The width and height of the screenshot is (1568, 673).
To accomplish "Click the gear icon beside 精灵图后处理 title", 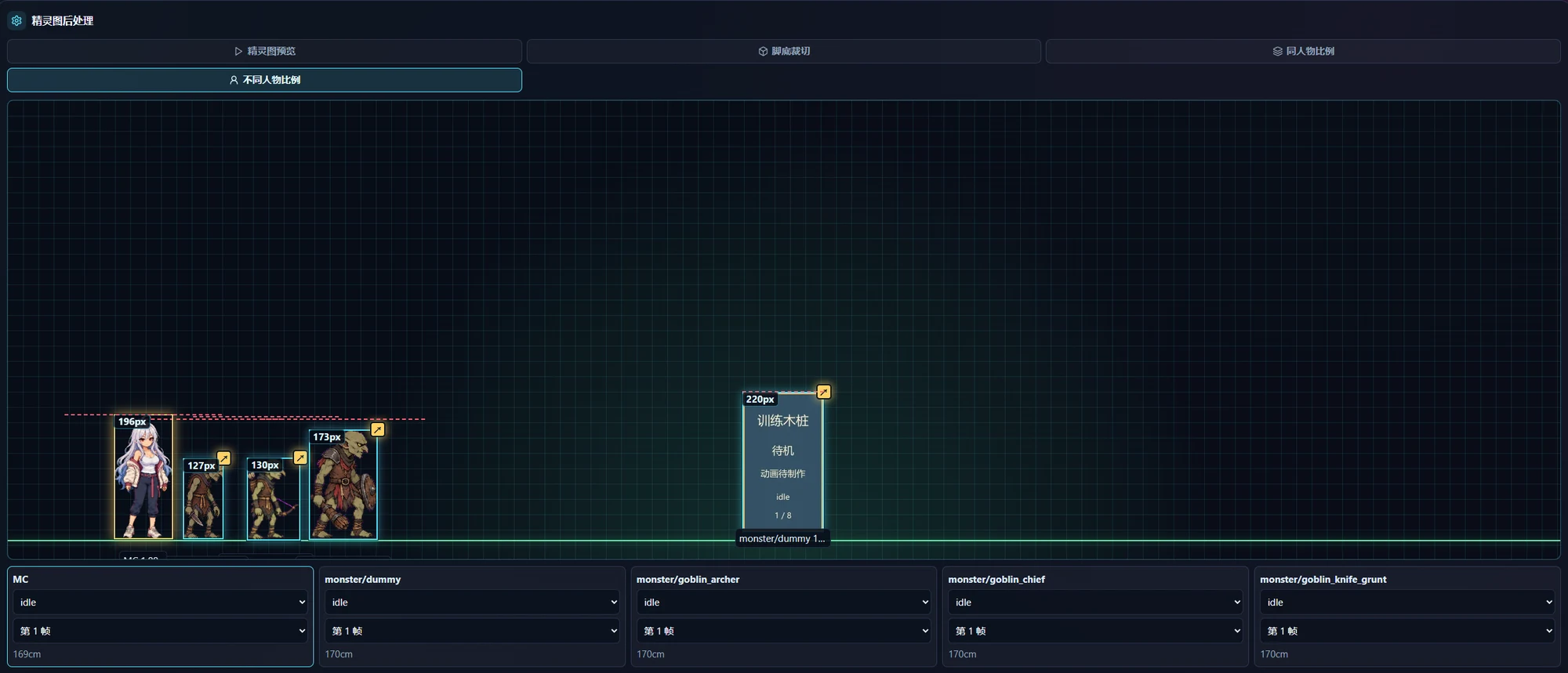I will click(16, 20).
